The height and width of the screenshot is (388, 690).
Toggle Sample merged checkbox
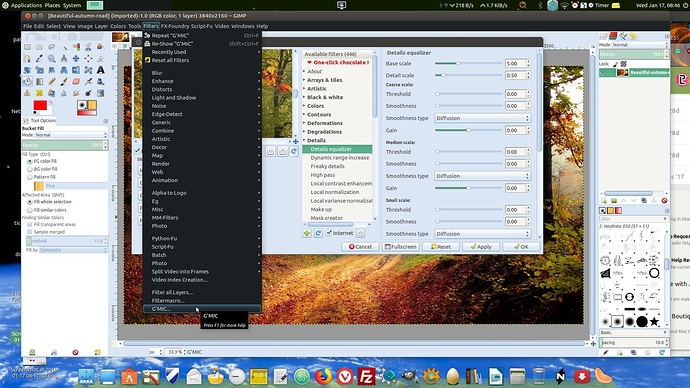tap(30, 232)
